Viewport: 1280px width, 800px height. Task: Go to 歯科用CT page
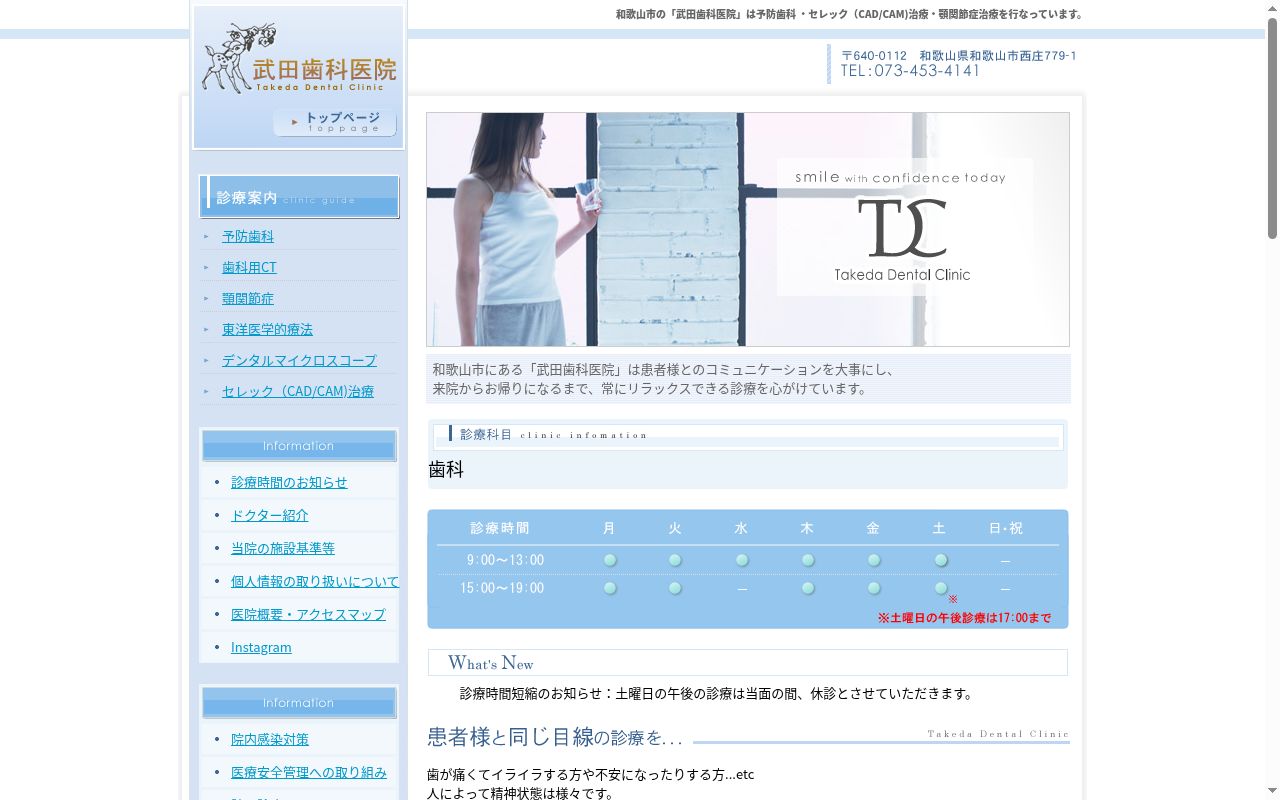(x=249, y=267)
